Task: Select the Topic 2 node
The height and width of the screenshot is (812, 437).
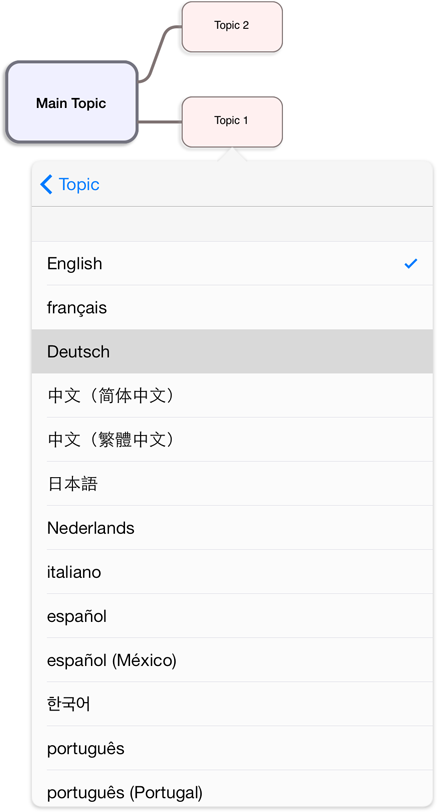Action: 232,26
